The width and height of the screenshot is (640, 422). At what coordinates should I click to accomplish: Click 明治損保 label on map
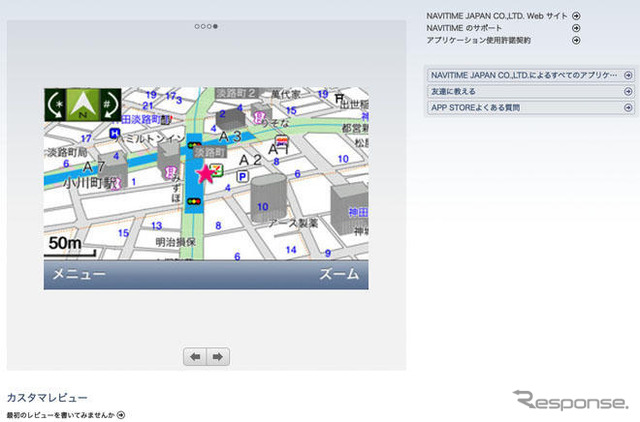pos(176,242)
